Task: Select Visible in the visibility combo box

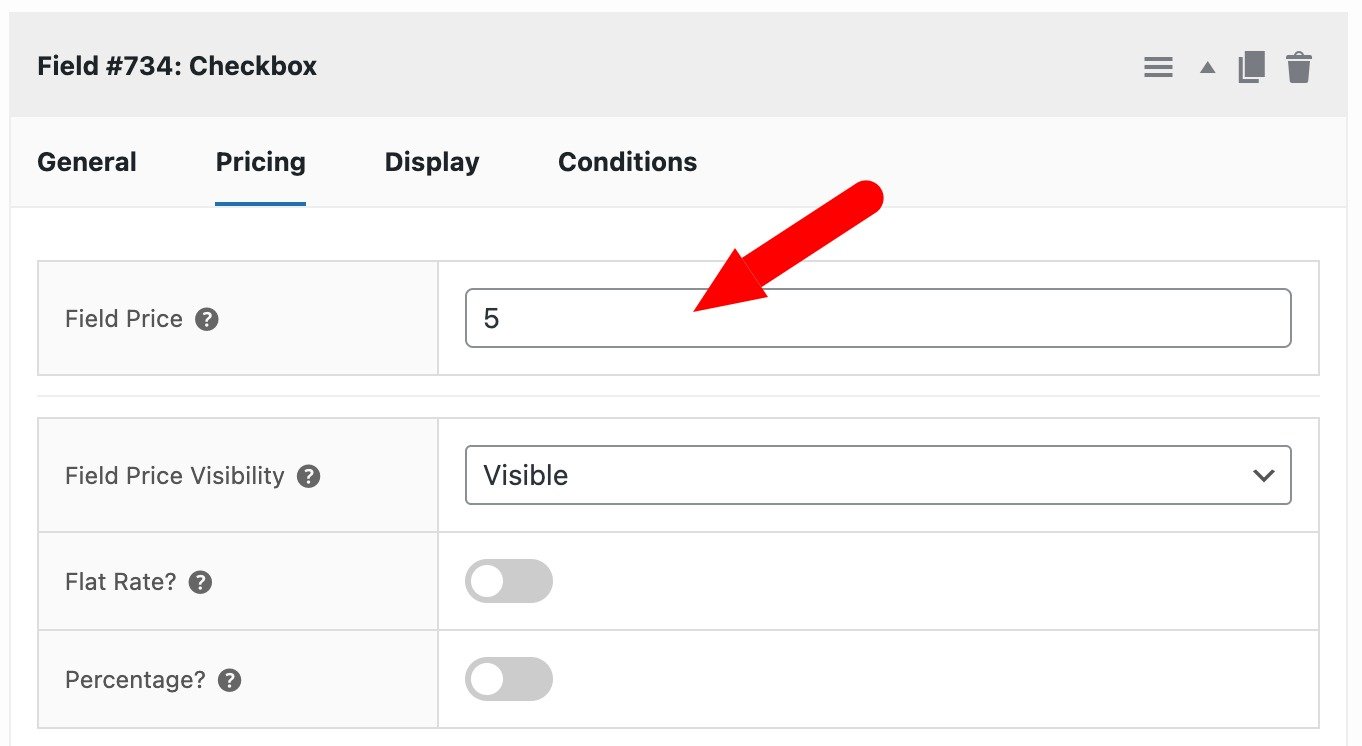Action: pos(878,476)
